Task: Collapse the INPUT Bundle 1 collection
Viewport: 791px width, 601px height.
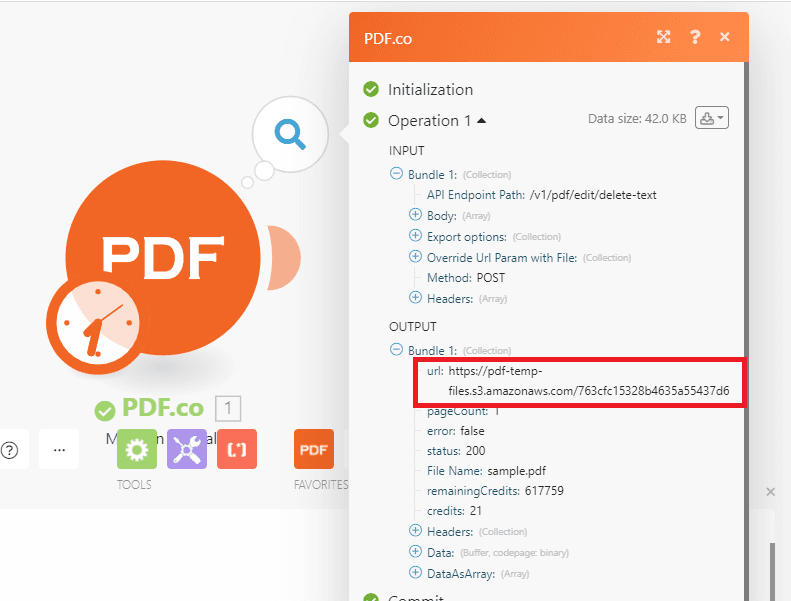Action: (x=396, y=174)
